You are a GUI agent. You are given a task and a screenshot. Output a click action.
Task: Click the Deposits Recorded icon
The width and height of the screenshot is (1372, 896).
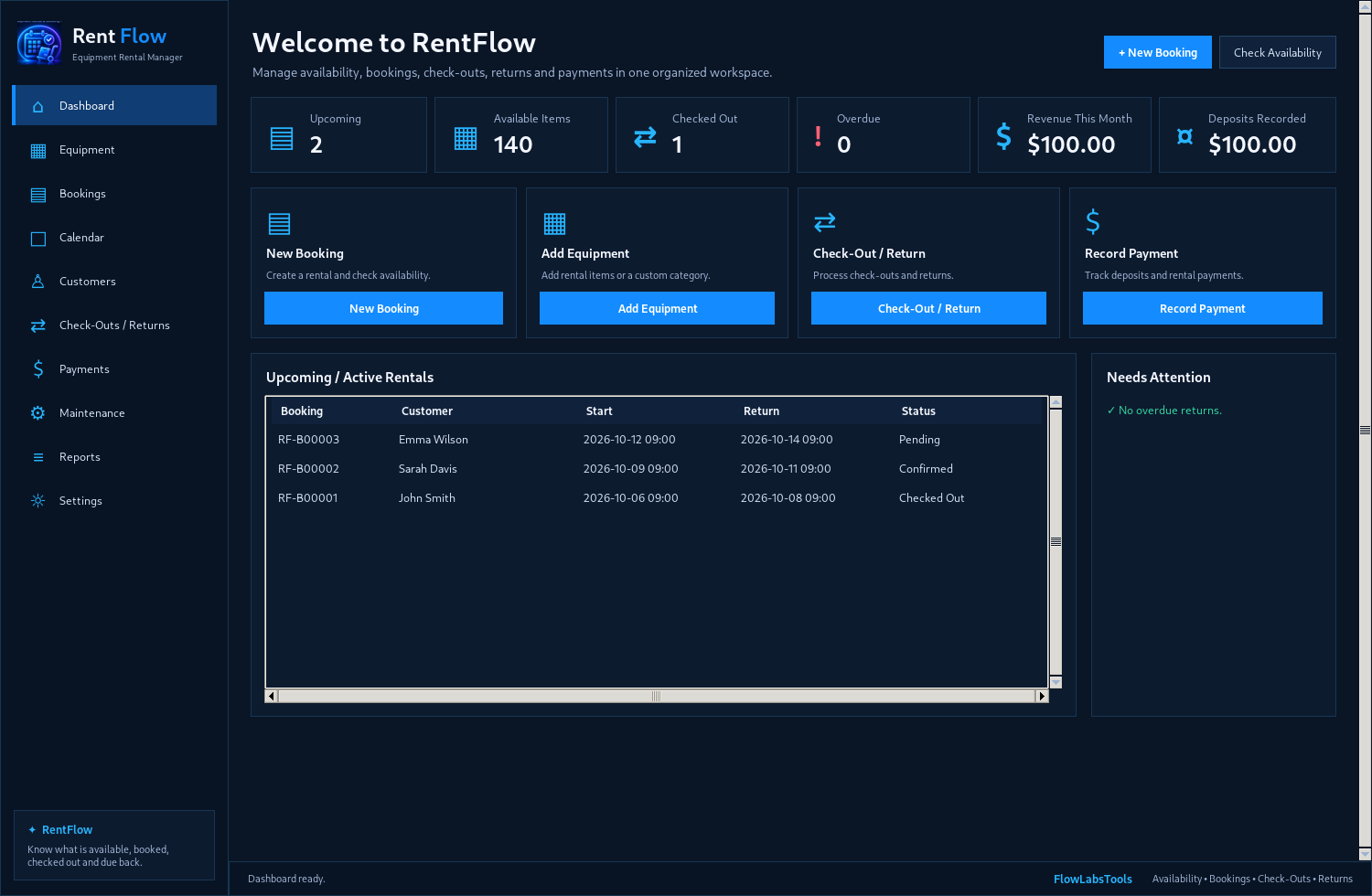[x=1184, y=136]
